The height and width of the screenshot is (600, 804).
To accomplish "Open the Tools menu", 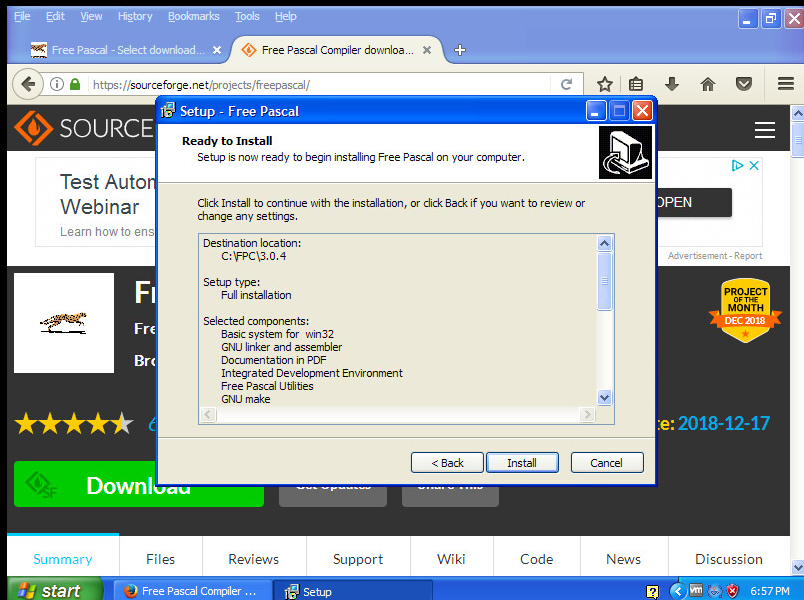I will click(x=247, y=16).
